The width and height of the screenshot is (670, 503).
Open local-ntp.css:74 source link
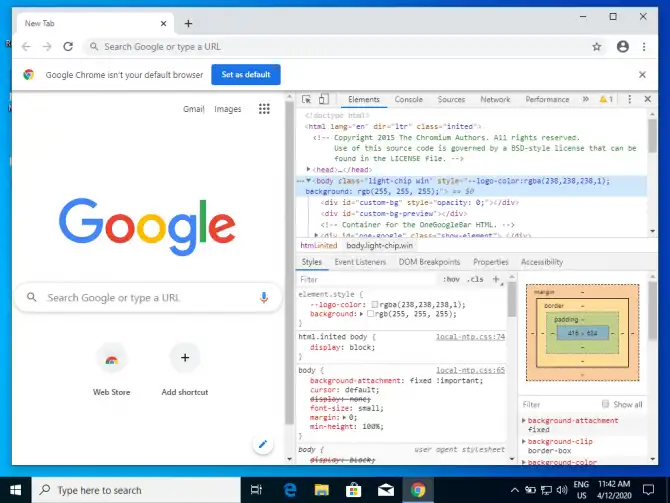pos(470,337)
